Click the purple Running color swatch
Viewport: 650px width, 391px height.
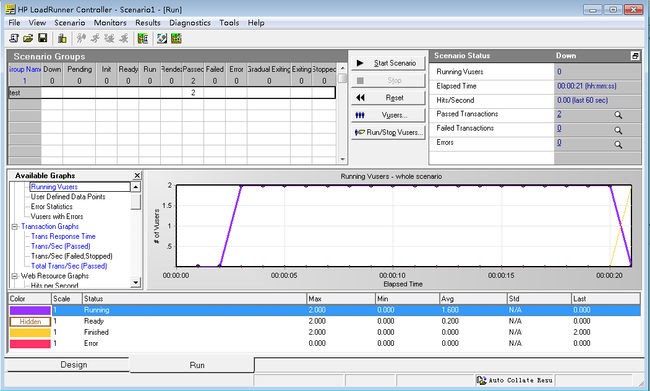(30, 310)
